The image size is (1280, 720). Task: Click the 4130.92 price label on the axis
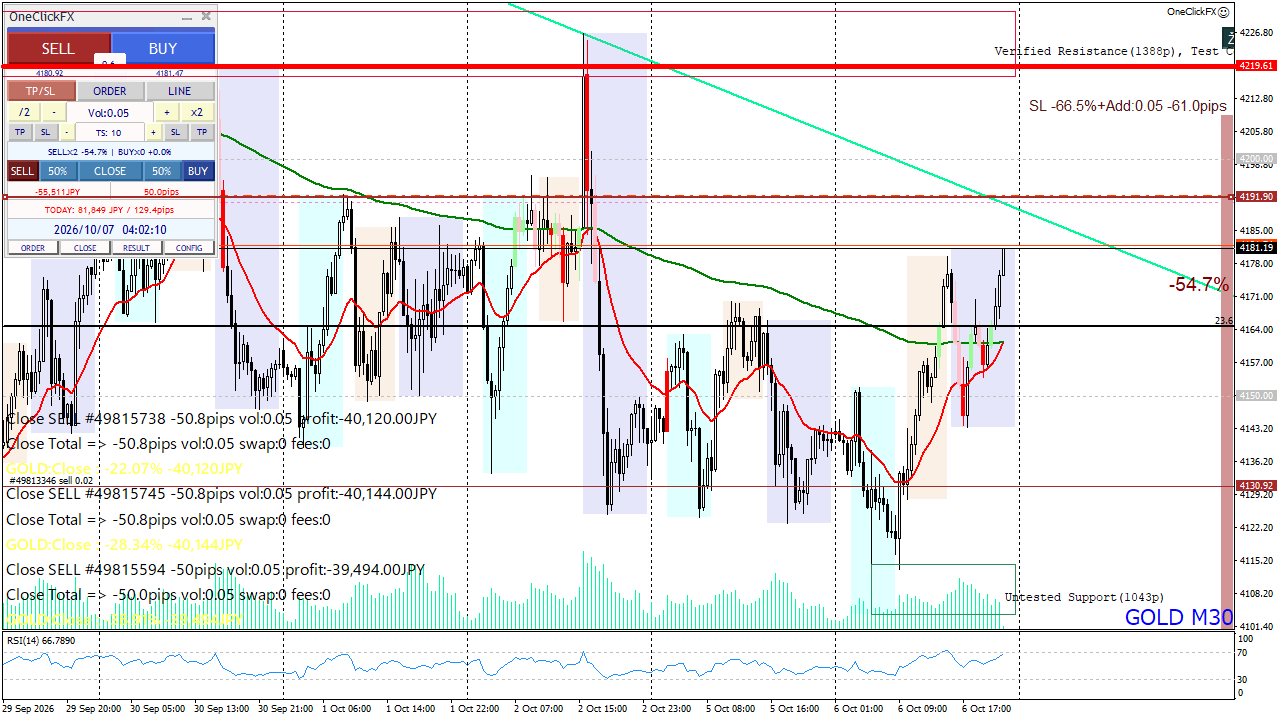pyautogui.click(x=1257, y=486)
